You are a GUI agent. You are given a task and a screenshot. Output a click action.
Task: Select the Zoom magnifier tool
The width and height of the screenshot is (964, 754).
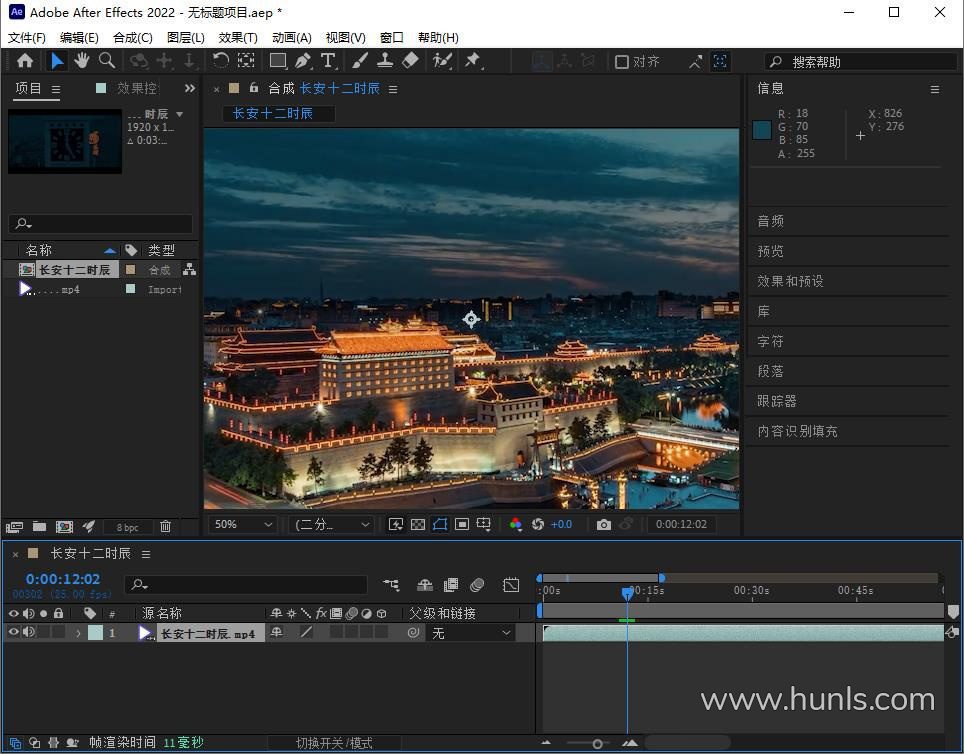(x=107, y=61)
